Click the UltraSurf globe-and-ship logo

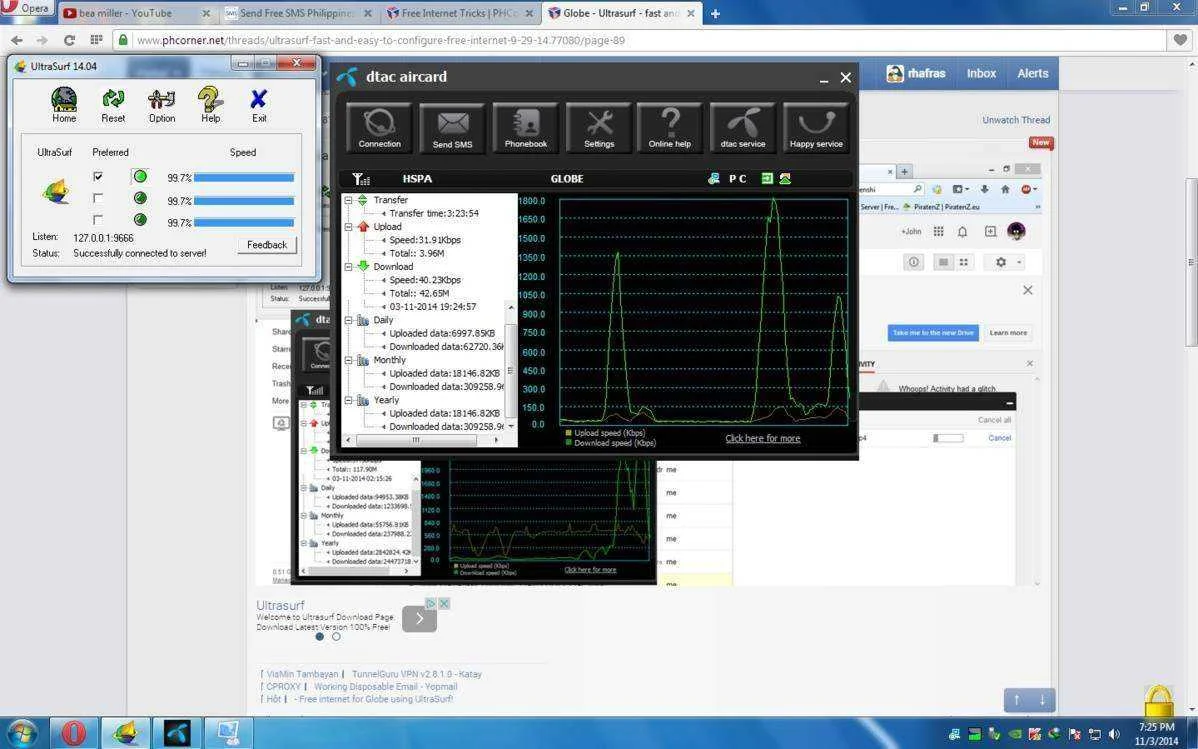[x=56, y=191]
